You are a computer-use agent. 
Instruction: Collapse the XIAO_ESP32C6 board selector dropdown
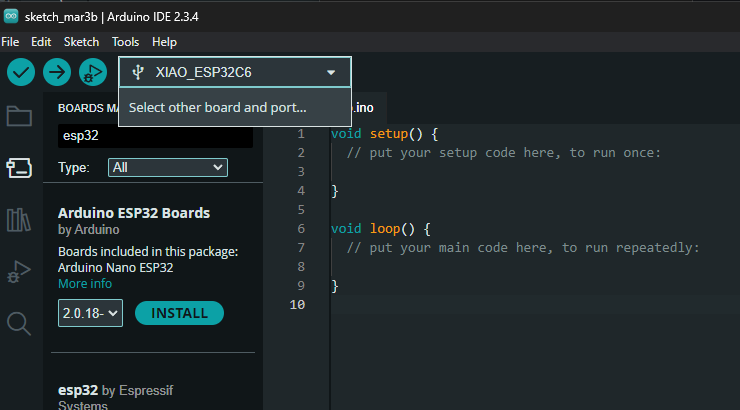point(235,72)
